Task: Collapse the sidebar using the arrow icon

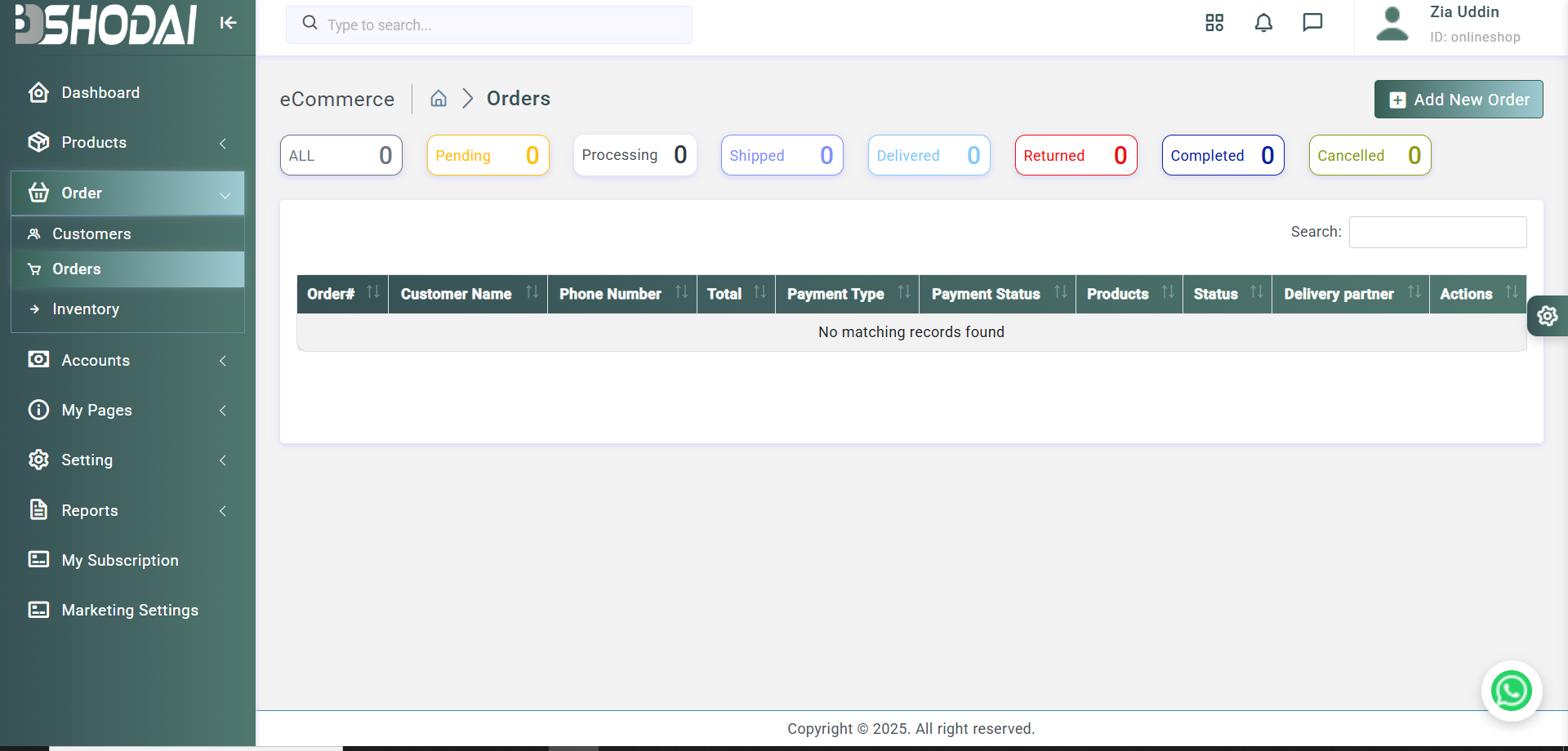Action: 228,23
